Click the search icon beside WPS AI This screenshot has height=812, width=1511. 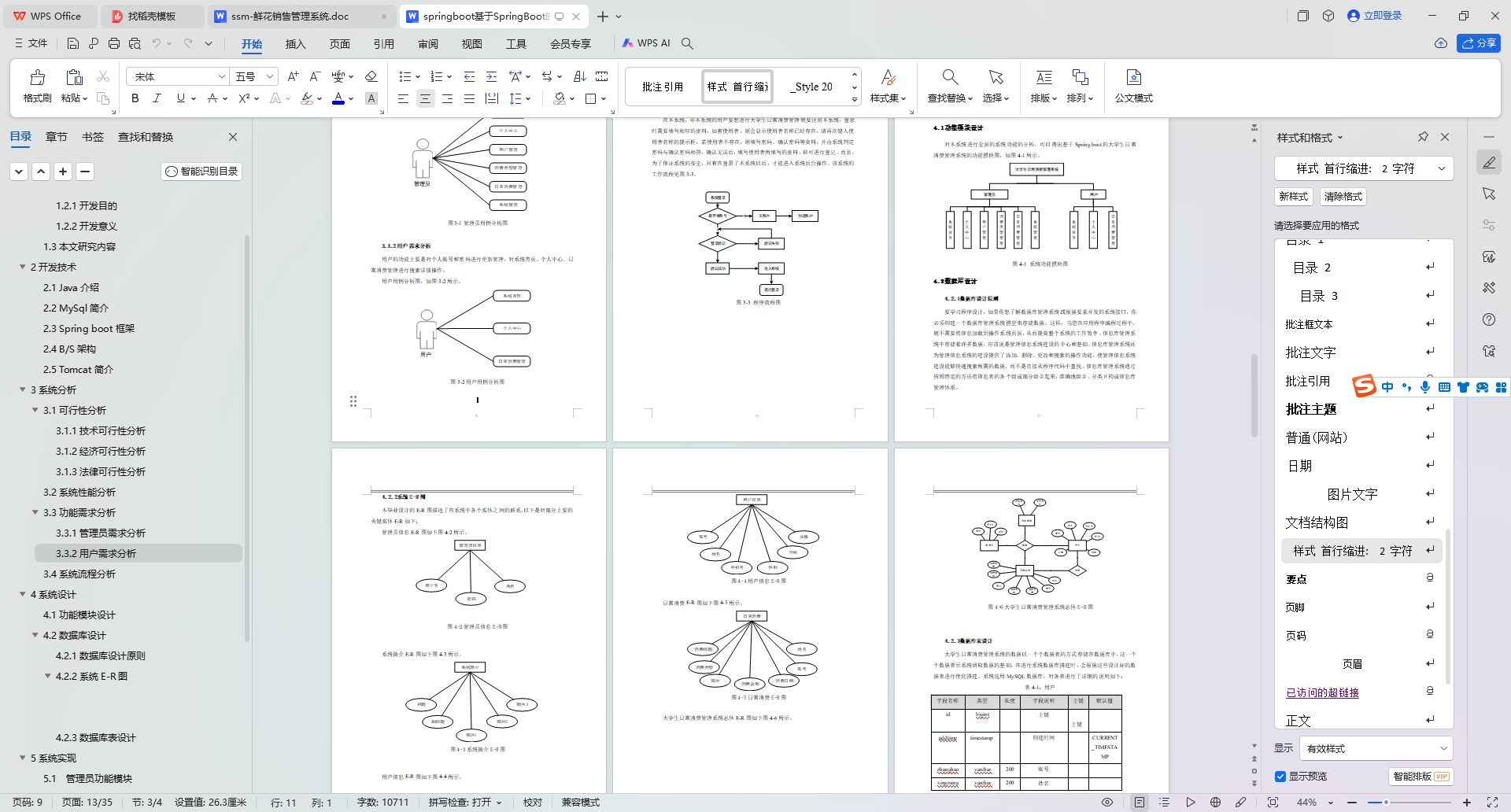coord(687,43)
